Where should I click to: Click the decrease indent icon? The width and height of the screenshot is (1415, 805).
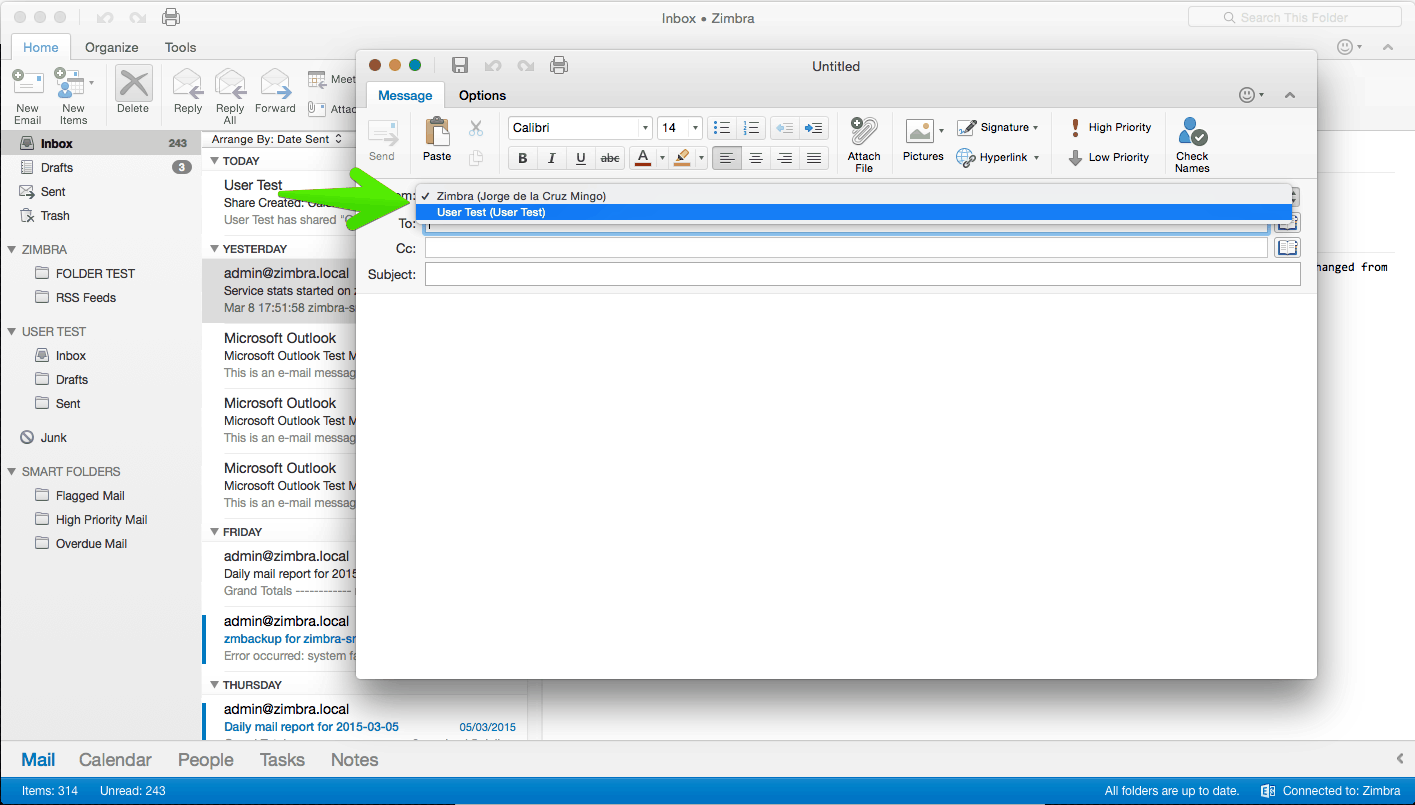click(784, 128)
